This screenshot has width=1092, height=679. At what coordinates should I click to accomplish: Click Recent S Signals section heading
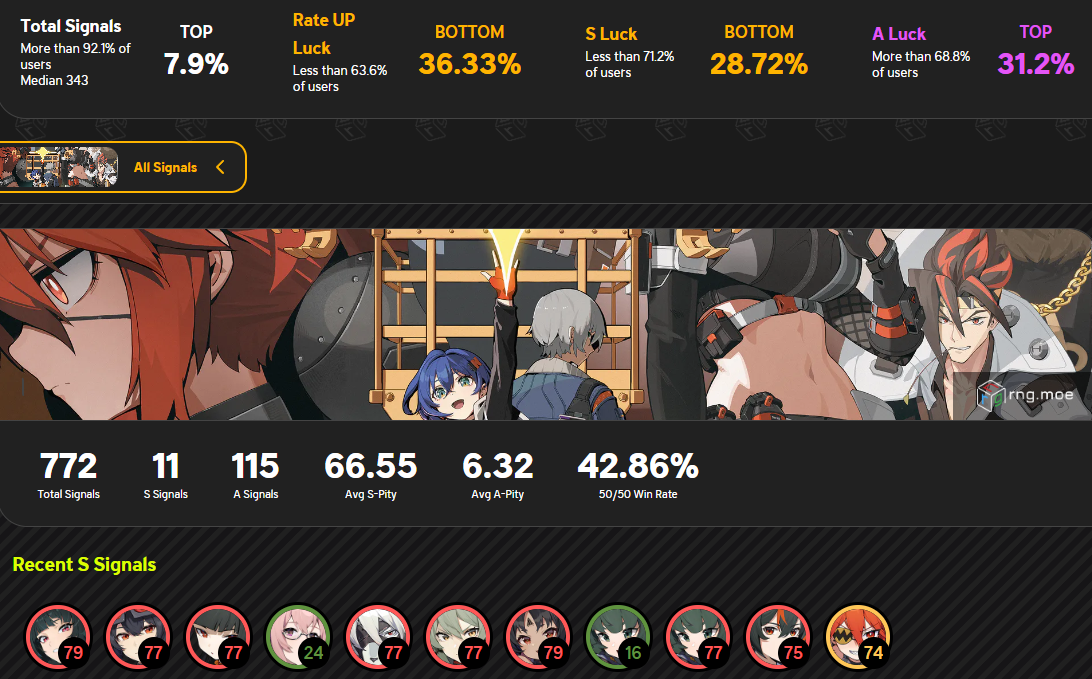[x=84, y=564]
